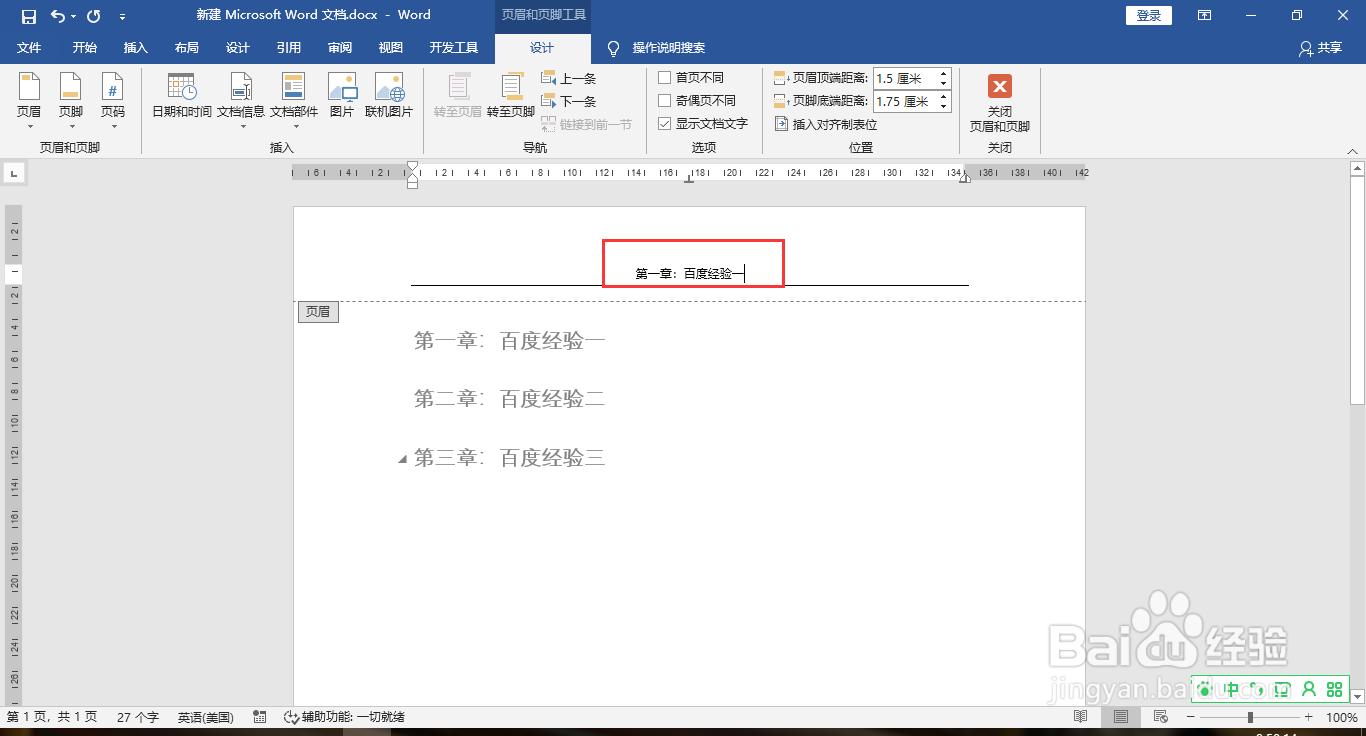Switch to 插入 tab
Image resolution: width=1366 pixels, height=736 pixels.
135,48
